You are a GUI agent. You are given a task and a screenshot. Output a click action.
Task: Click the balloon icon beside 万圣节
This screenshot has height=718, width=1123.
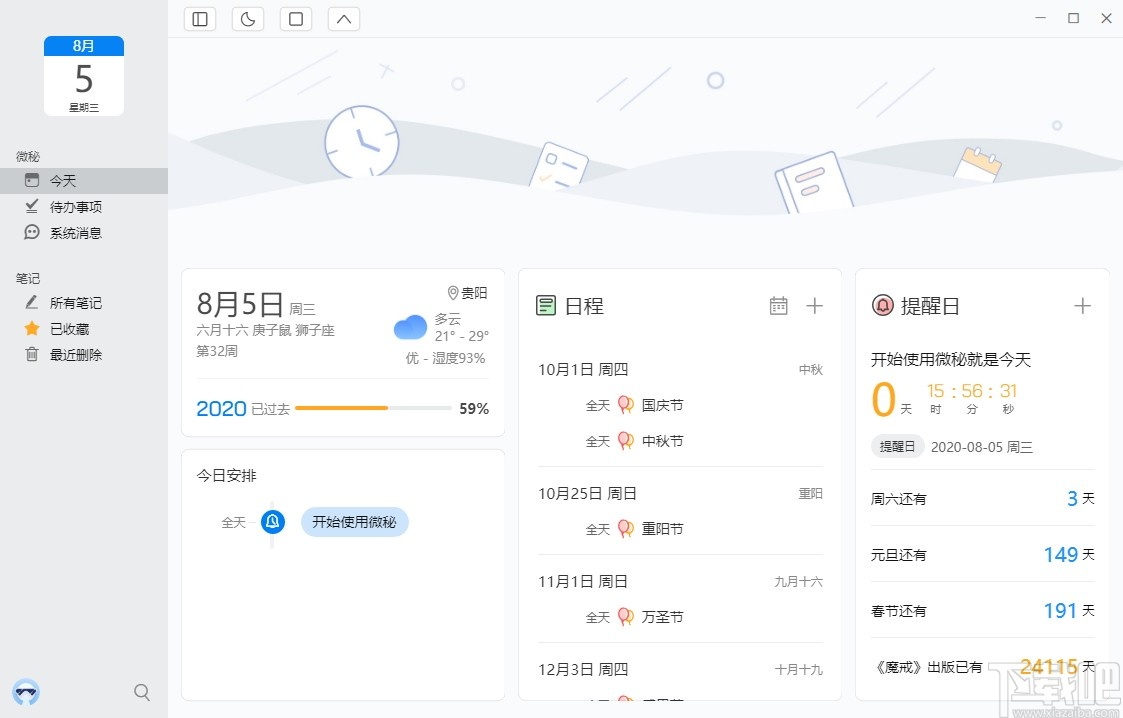click(x=626, y=617)
